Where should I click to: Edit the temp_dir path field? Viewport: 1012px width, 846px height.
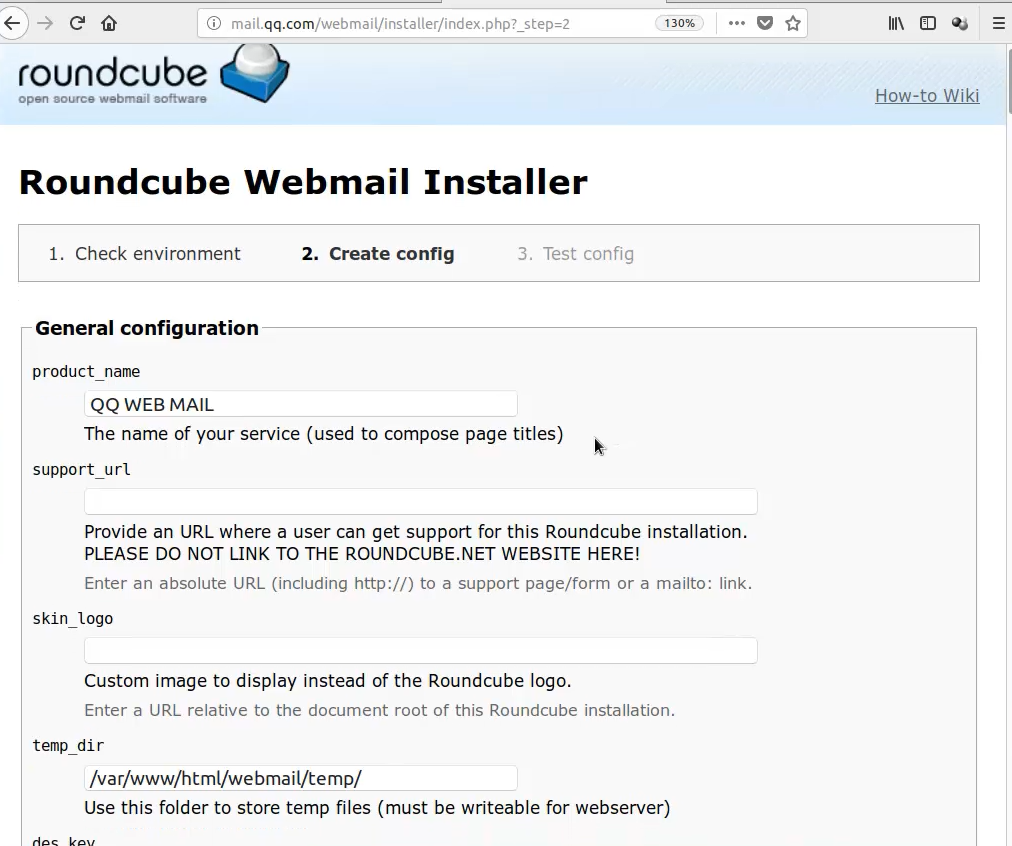(300, 778)
